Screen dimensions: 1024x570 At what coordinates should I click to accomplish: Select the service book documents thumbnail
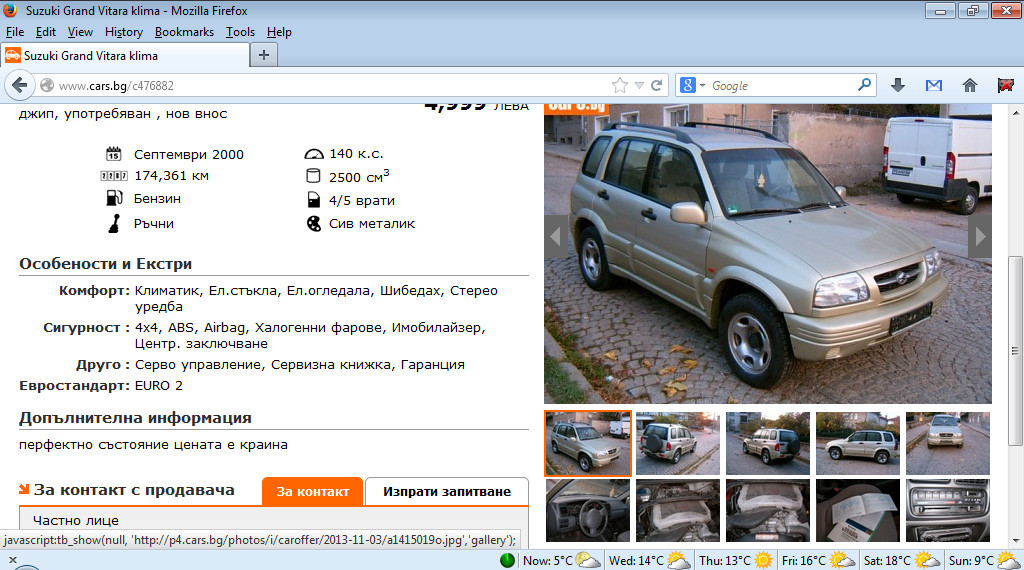858,511
